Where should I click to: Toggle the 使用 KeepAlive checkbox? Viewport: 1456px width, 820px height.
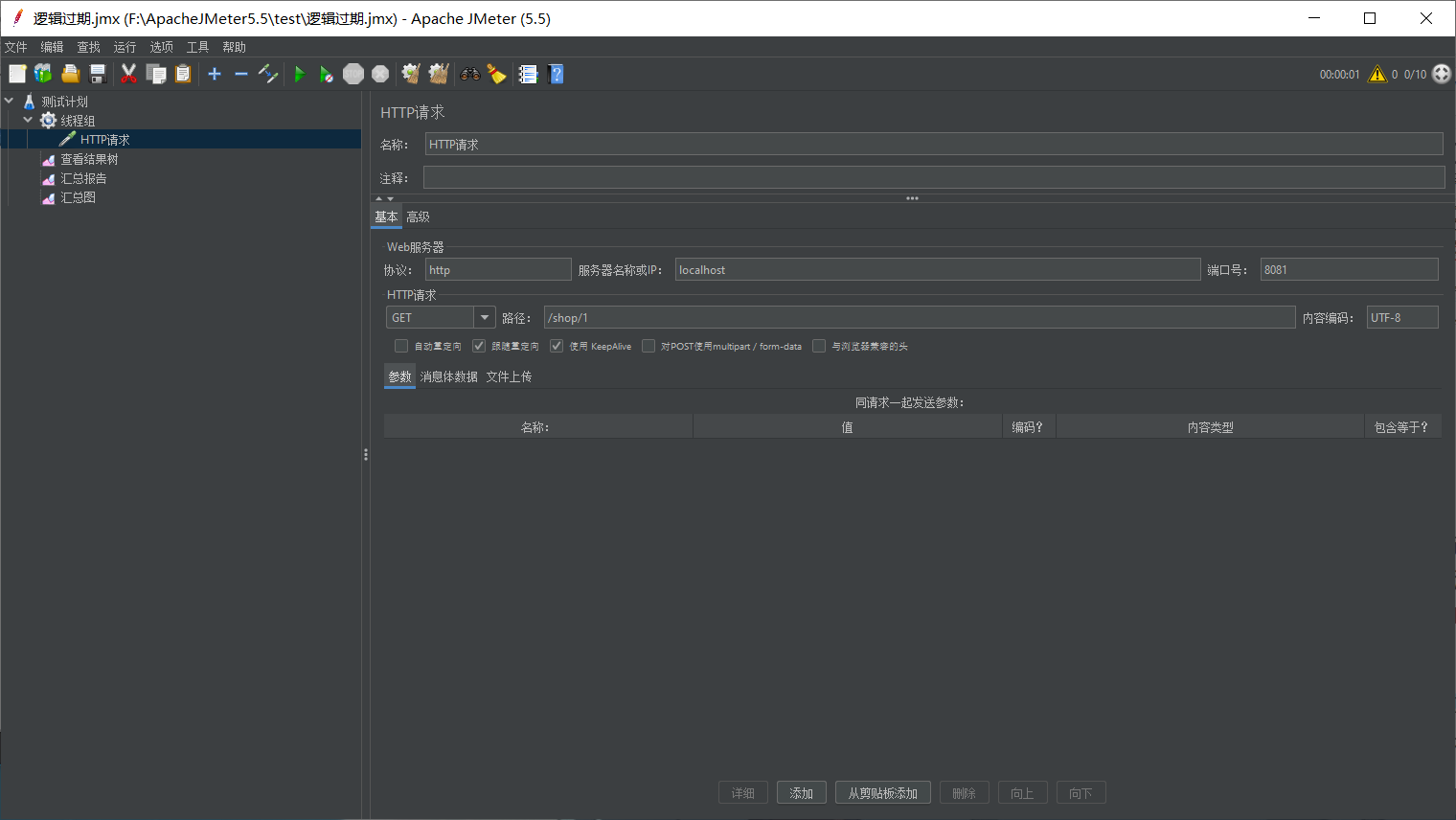(557, 346)
